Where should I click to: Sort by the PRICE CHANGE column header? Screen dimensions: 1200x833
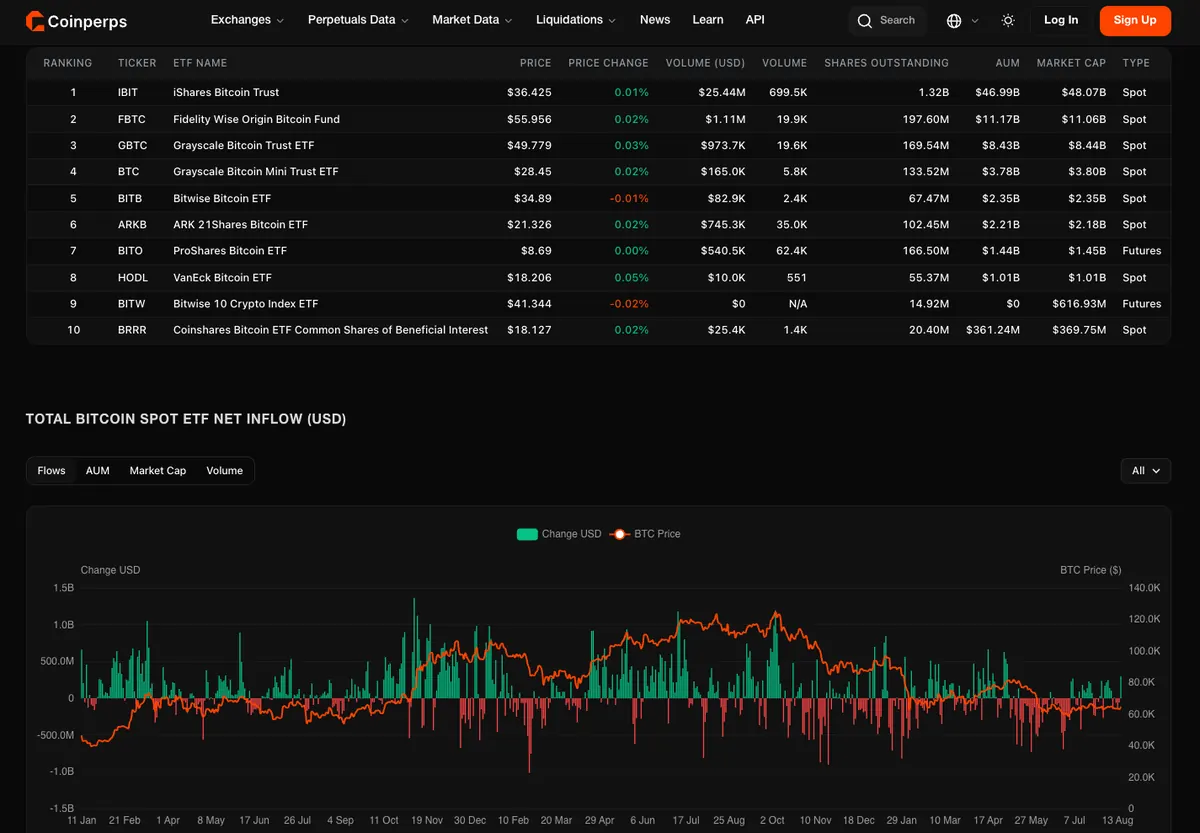608,63
